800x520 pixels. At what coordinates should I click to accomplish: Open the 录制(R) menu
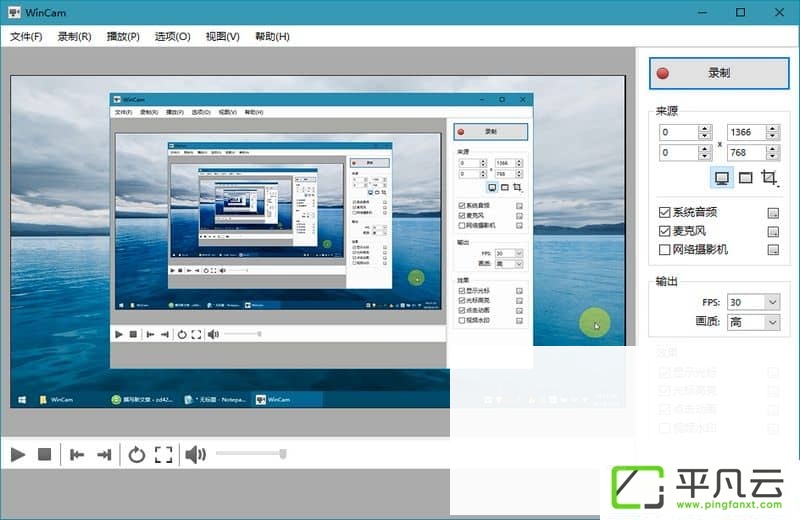[74, 37]
